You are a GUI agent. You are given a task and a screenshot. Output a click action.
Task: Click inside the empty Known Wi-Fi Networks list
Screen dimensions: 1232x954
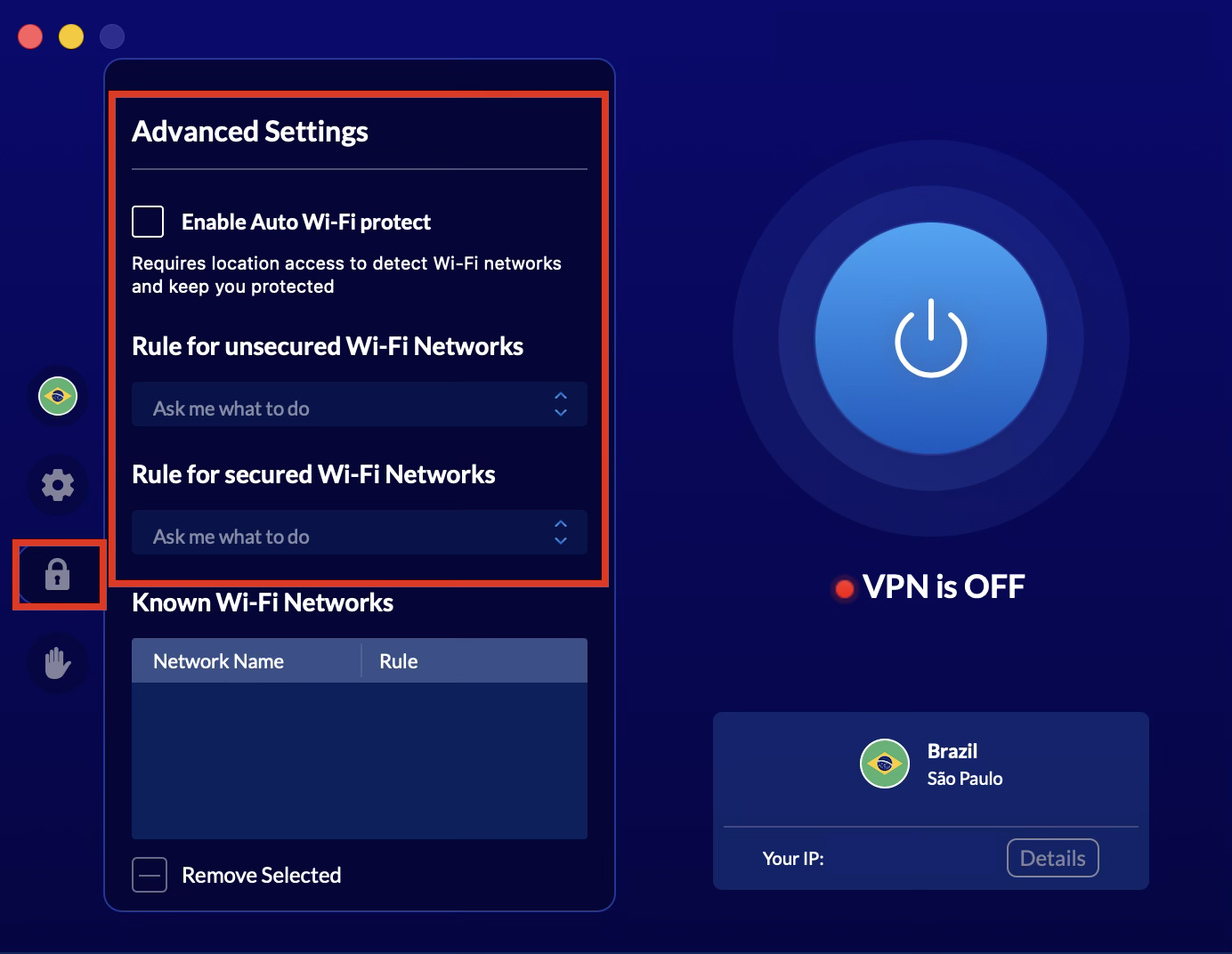359,761
